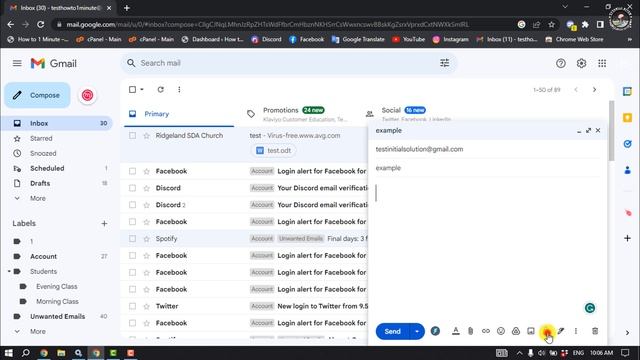Insert files using Google Drive icon
Screen dimensions: 640x360
516,331
